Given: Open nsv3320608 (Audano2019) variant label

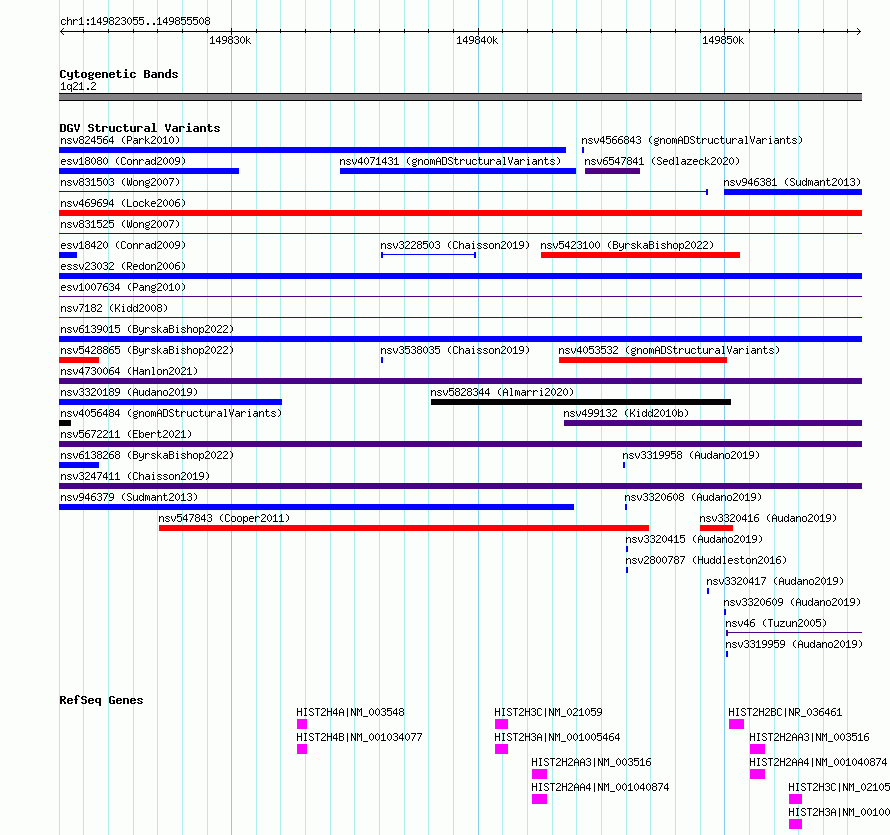Looking at the screenshot, I should tap(693, 497).
